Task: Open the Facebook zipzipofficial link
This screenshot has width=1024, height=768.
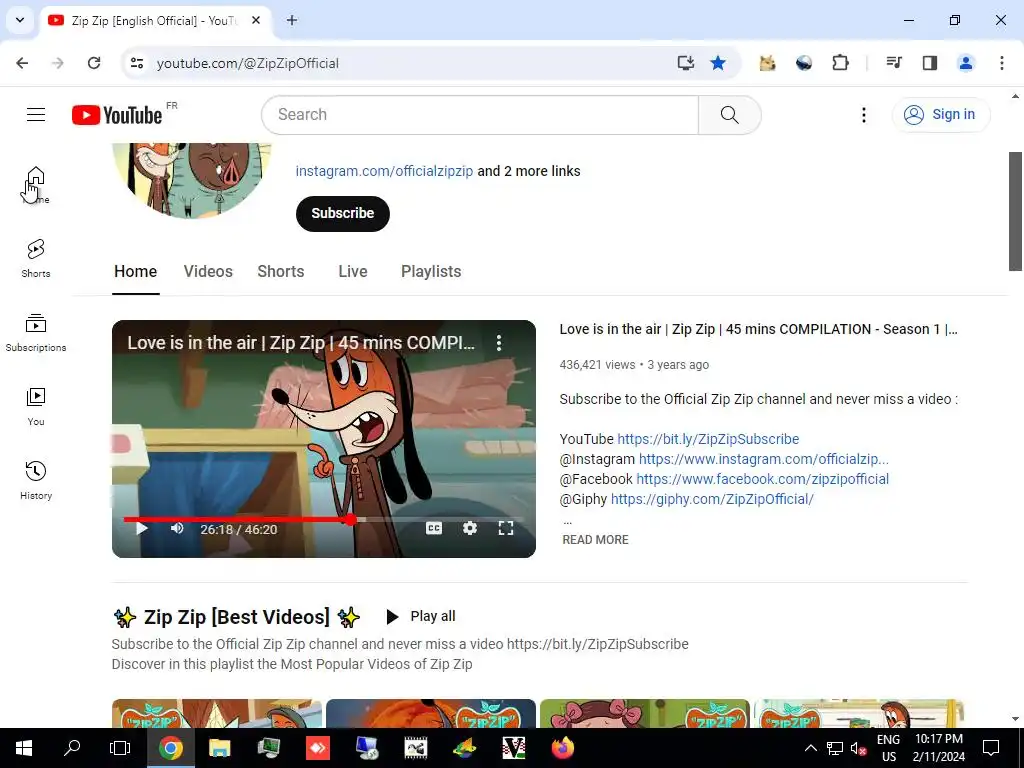Action: 762,479
